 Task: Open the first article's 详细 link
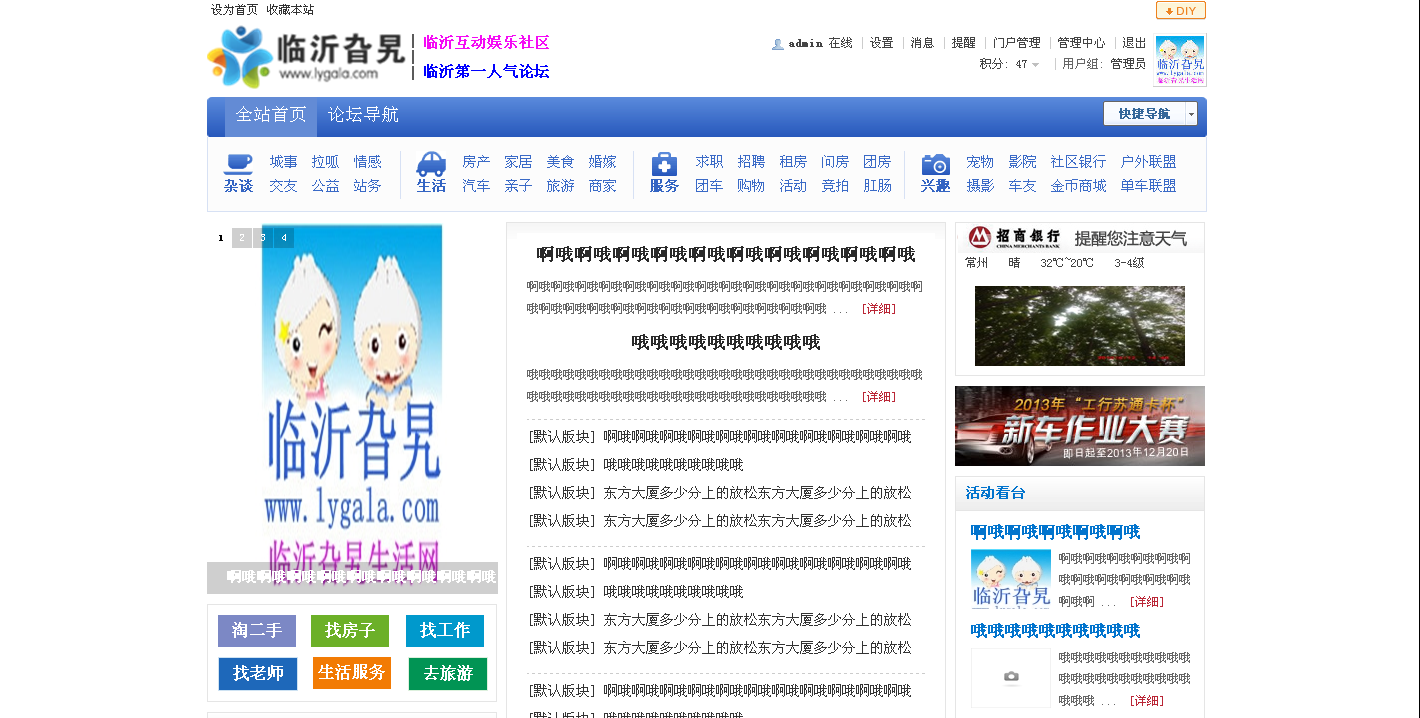[879, 309]
